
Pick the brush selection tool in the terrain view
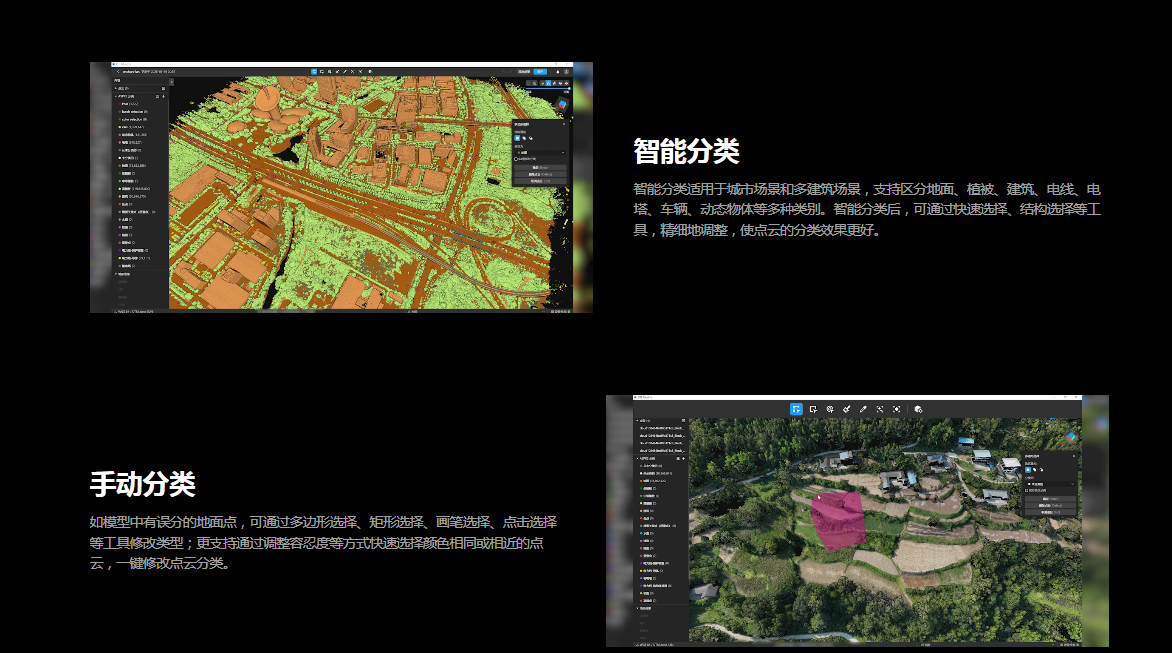click(x=846, y=409)
